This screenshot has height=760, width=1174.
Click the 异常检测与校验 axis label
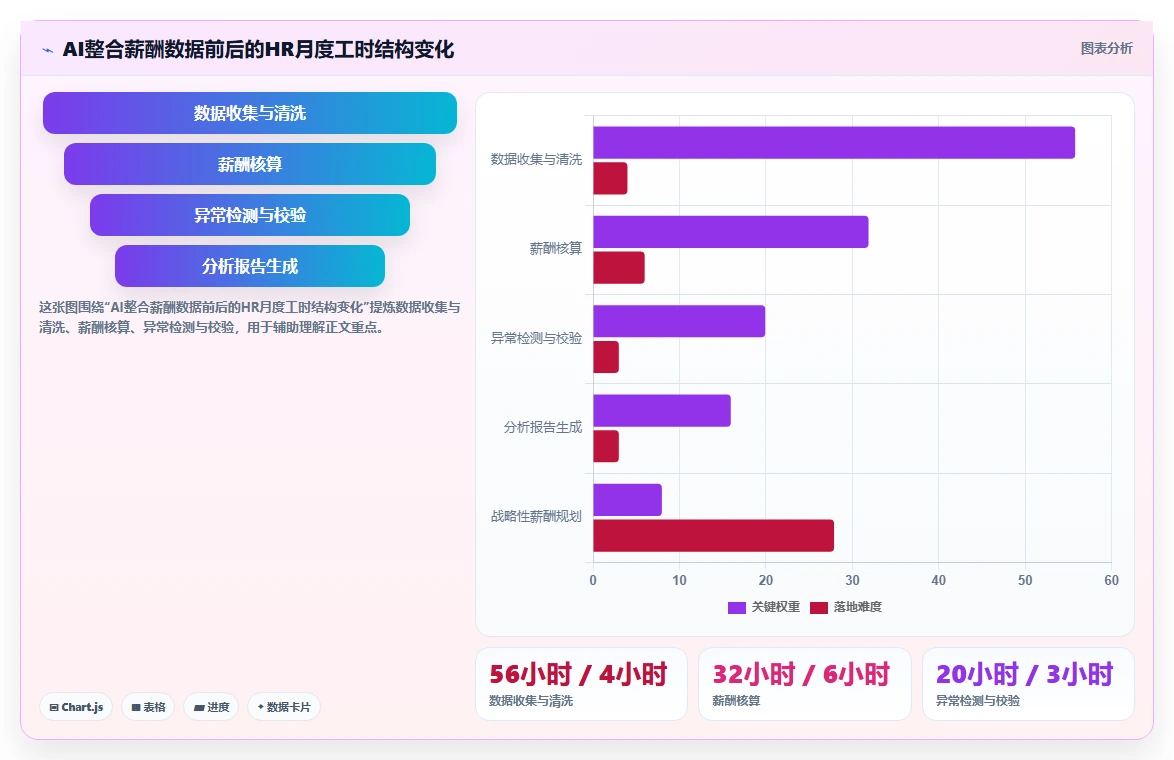tap(536, 338)
